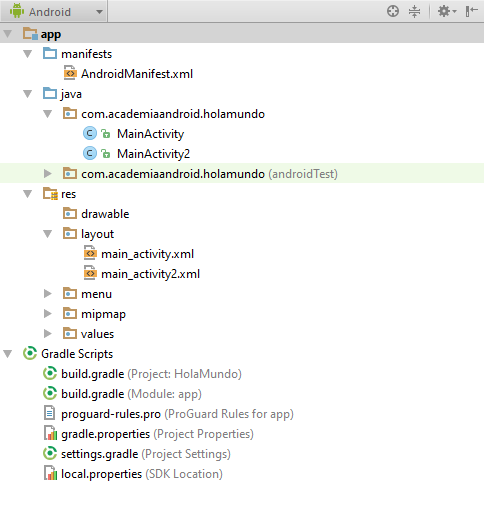Viewport: 484px width, 522px height.
Task: Click the Gradle Scripts icon
Action: point(30,353)
